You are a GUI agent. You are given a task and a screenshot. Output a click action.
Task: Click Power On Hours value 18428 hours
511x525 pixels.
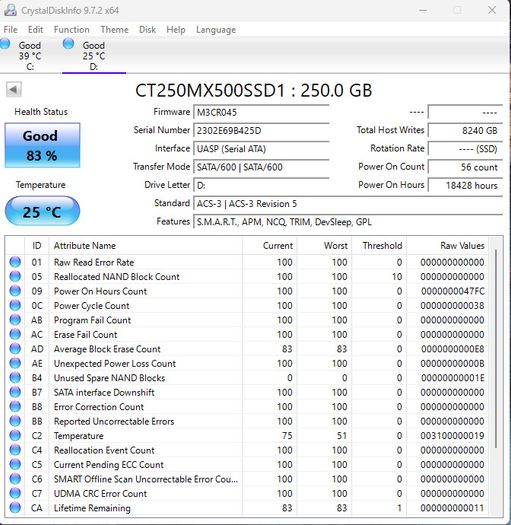click(465, 185)
